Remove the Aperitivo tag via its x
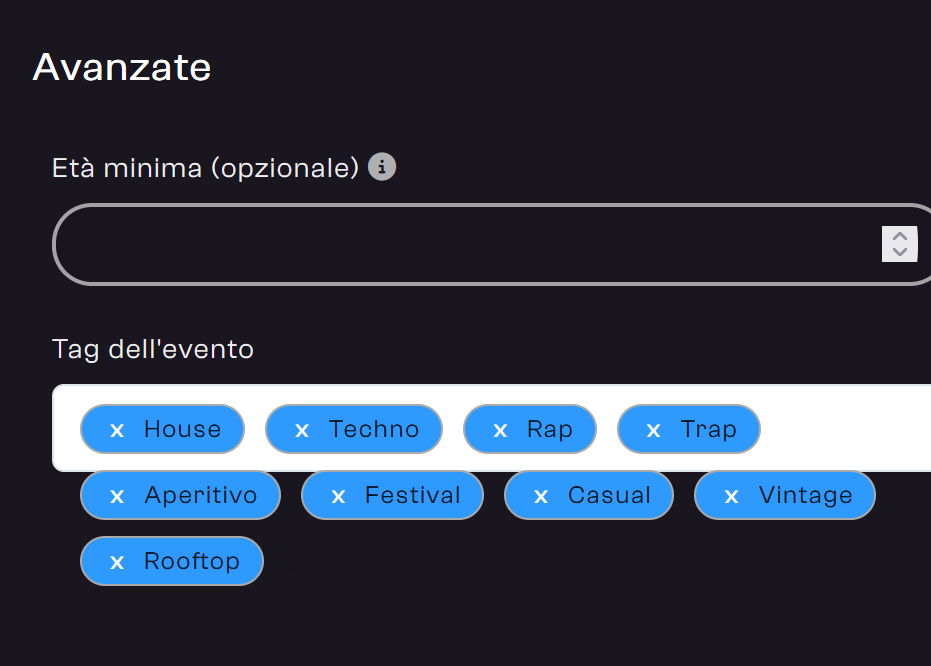This screenshot has width=931, height=666. (117, 496)
